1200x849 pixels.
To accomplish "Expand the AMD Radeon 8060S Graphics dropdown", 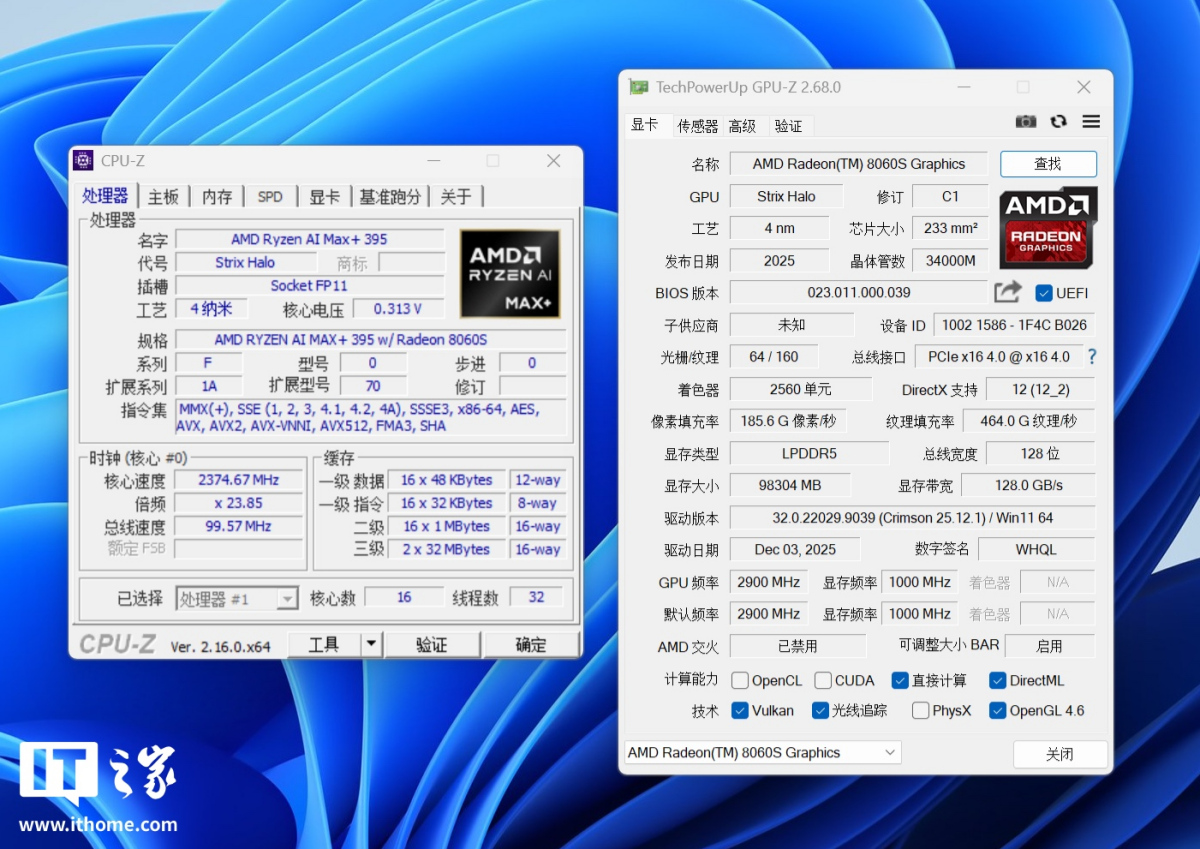I will [889, 753].
